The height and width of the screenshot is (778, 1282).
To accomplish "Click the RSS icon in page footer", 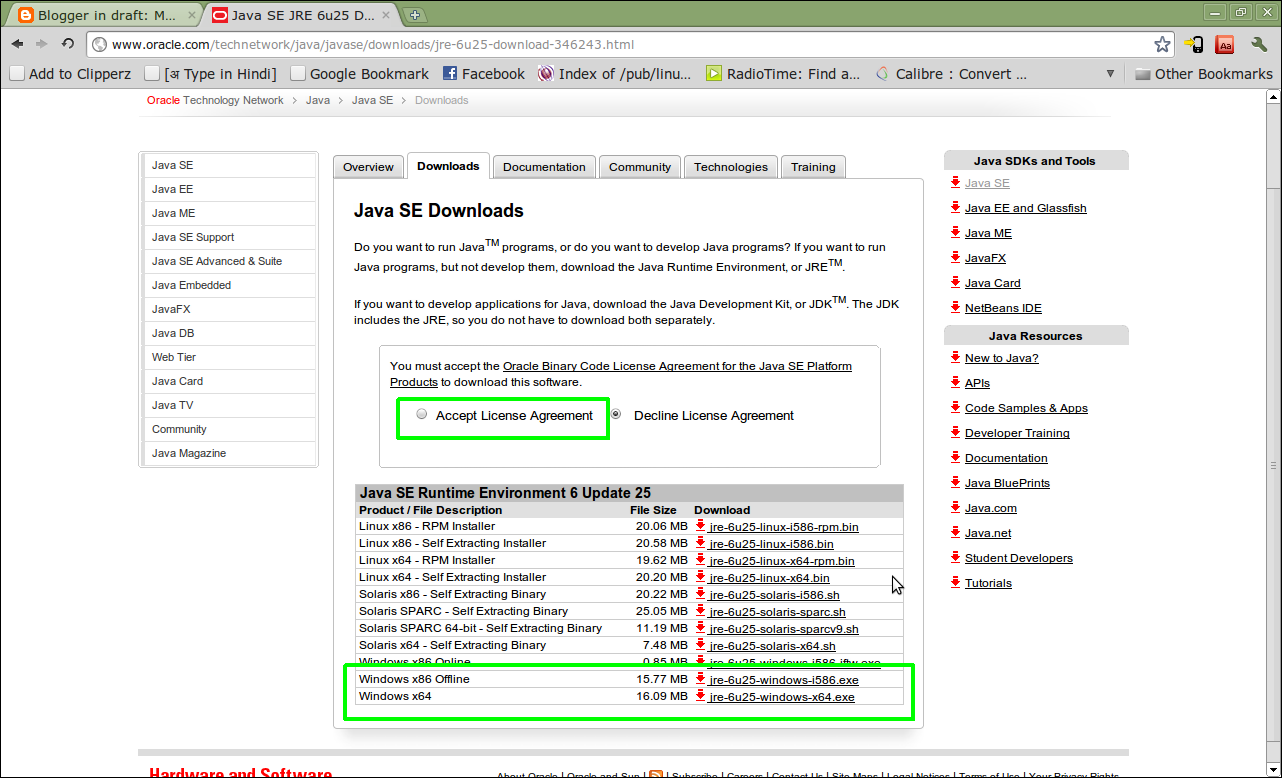I will [656, 774].
